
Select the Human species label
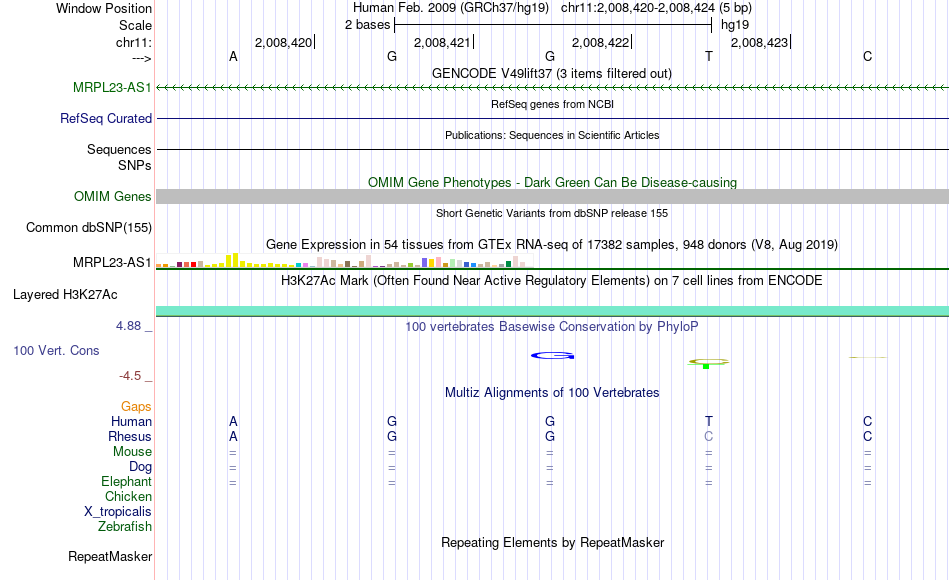pyautogui.click(x=131, y=421)
